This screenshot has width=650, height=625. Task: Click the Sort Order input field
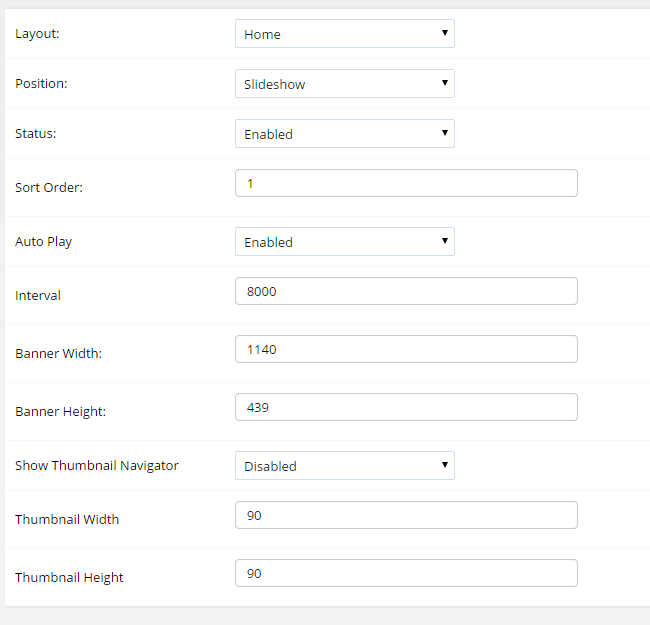406,183
